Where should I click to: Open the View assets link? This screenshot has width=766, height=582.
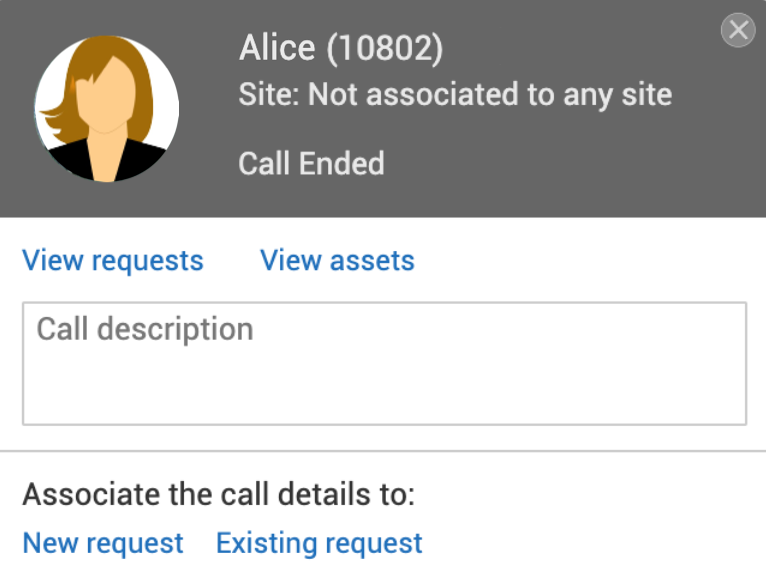[337, 261]
